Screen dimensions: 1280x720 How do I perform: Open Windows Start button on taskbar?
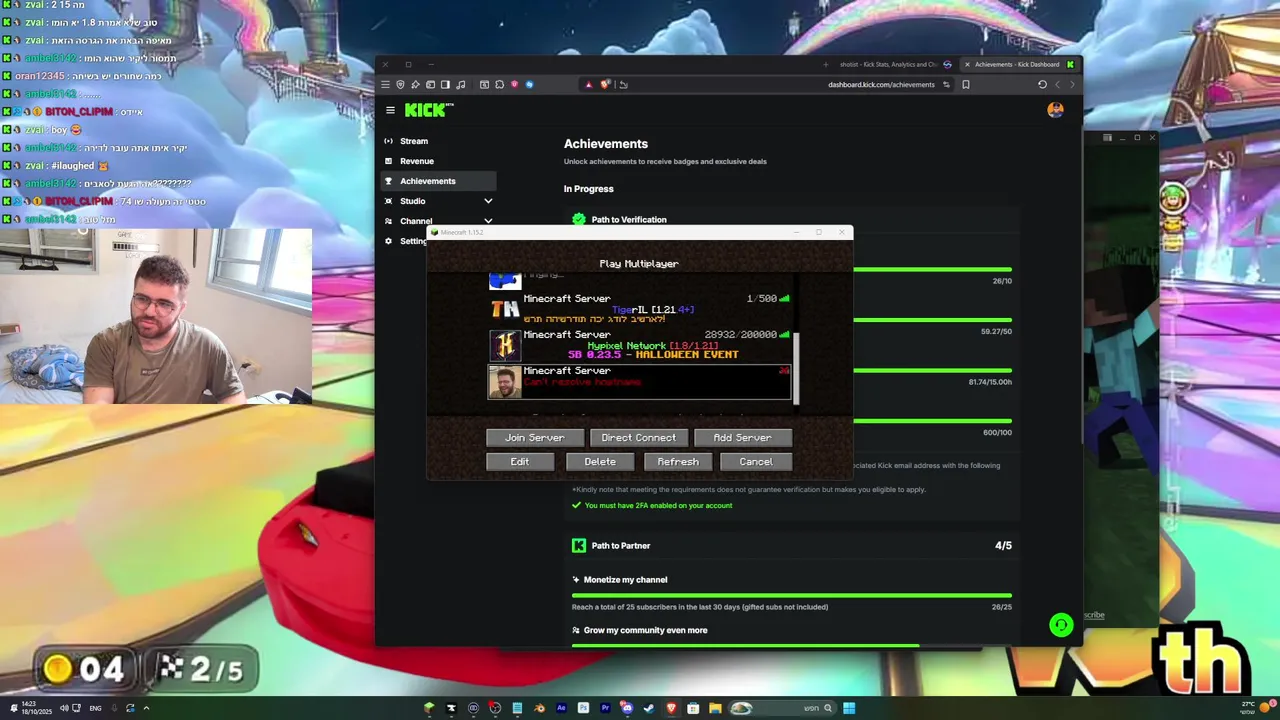pos(849,708)
